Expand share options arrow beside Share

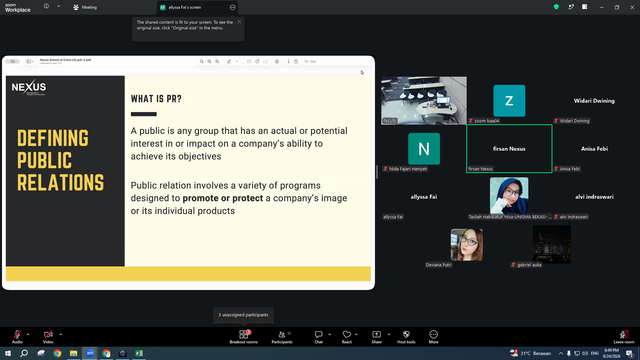click(389, 334)
